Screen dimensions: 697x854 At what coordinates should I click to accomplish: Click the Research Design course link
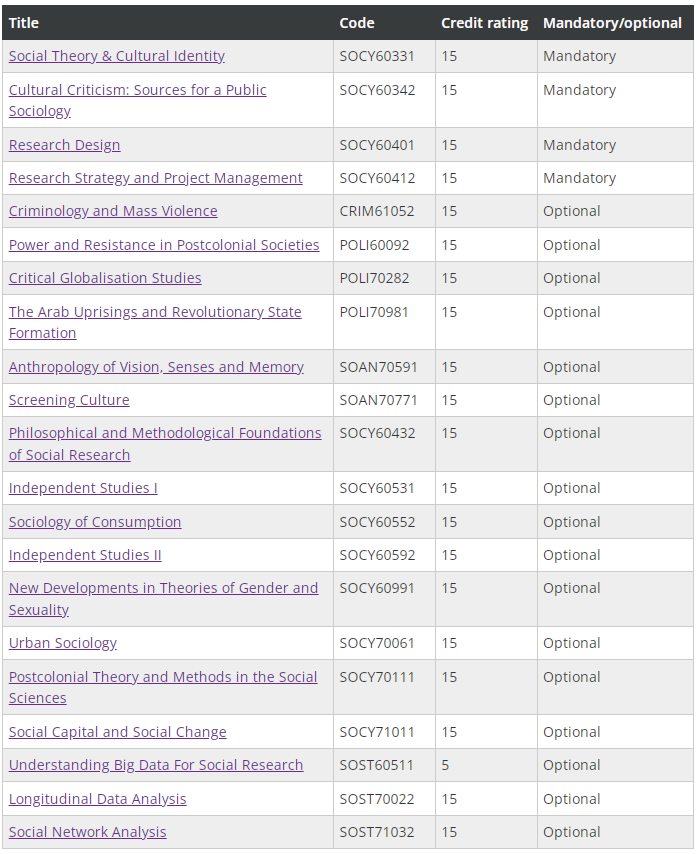point(64,145)
